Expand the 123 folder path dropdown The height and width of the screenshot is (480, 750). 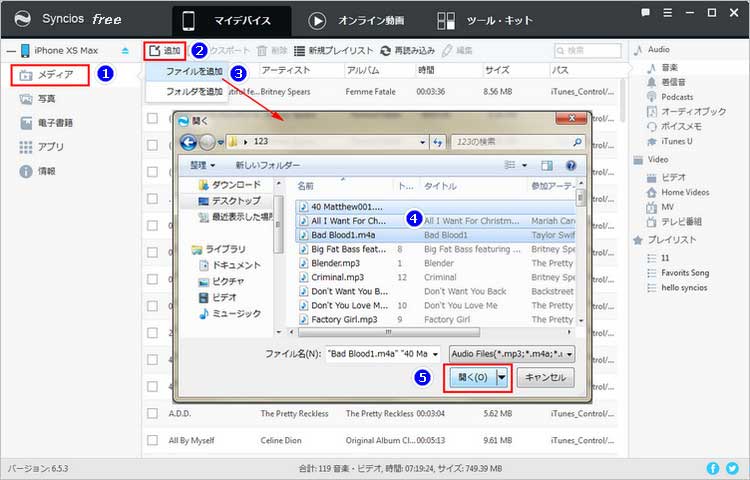[x=422, y=142]
